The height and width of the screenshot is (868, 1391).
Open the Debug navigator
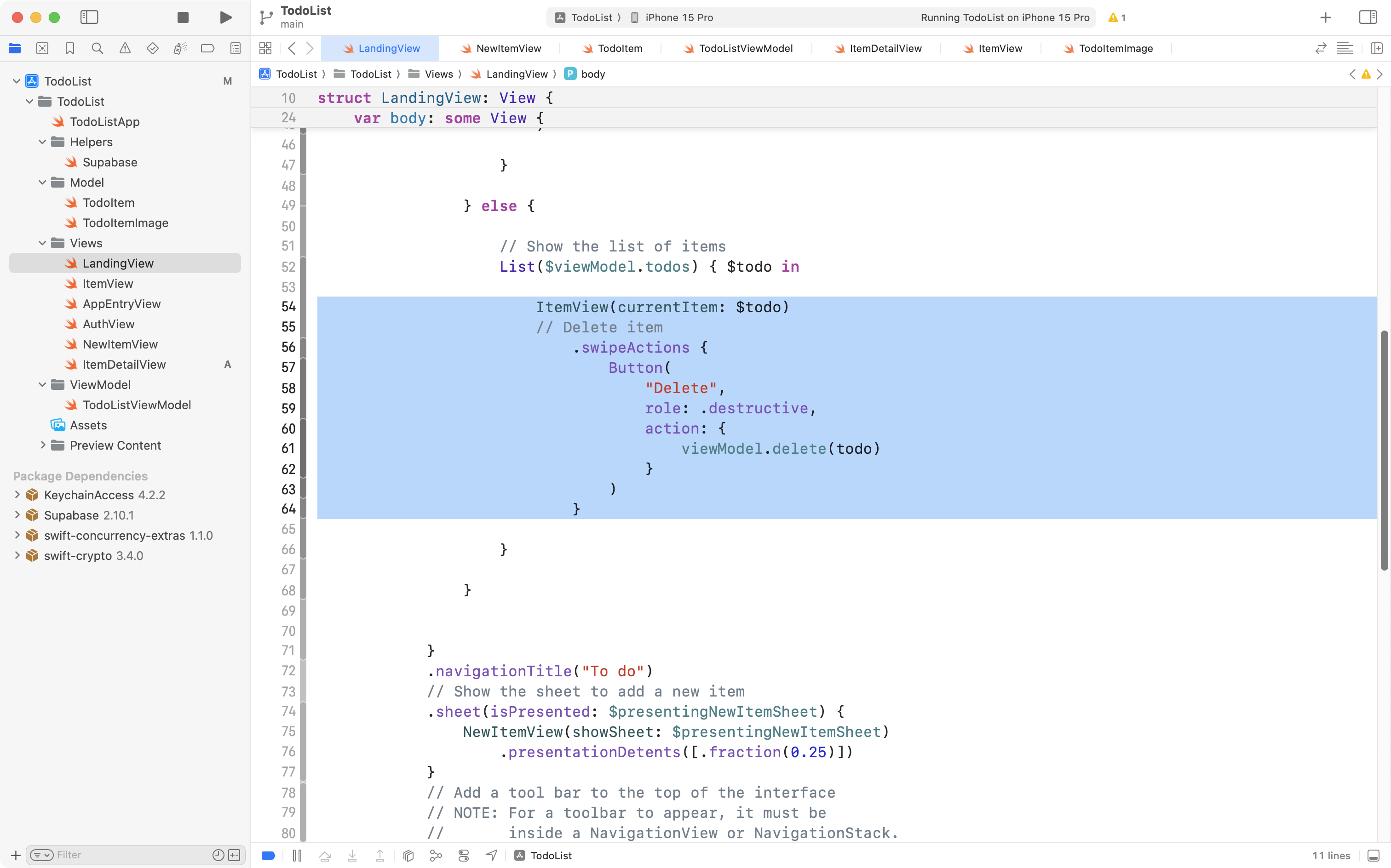(x=180, y=48)
